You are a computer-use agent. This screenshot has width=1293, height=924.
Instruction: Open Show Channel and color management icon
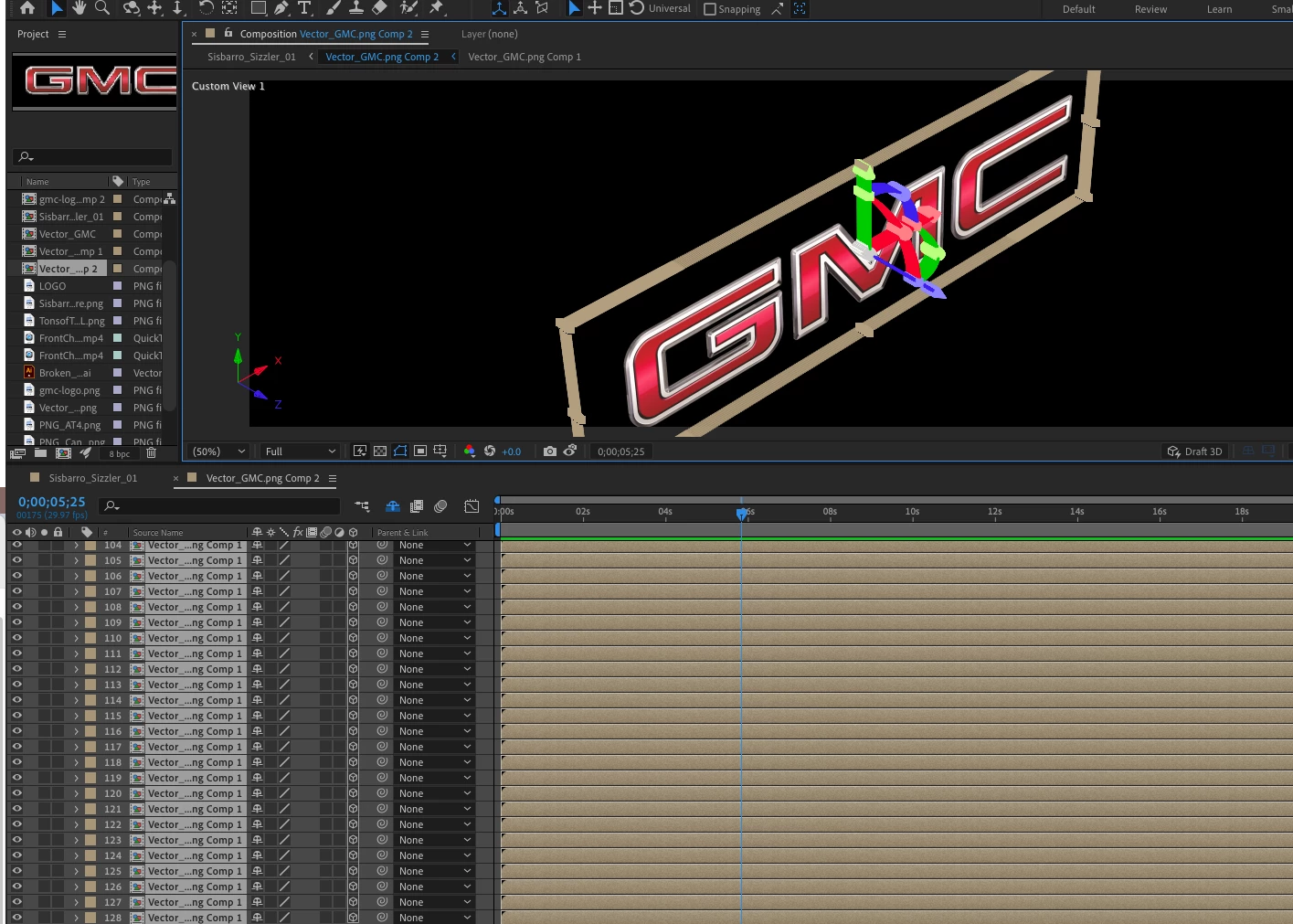(470, 451)
